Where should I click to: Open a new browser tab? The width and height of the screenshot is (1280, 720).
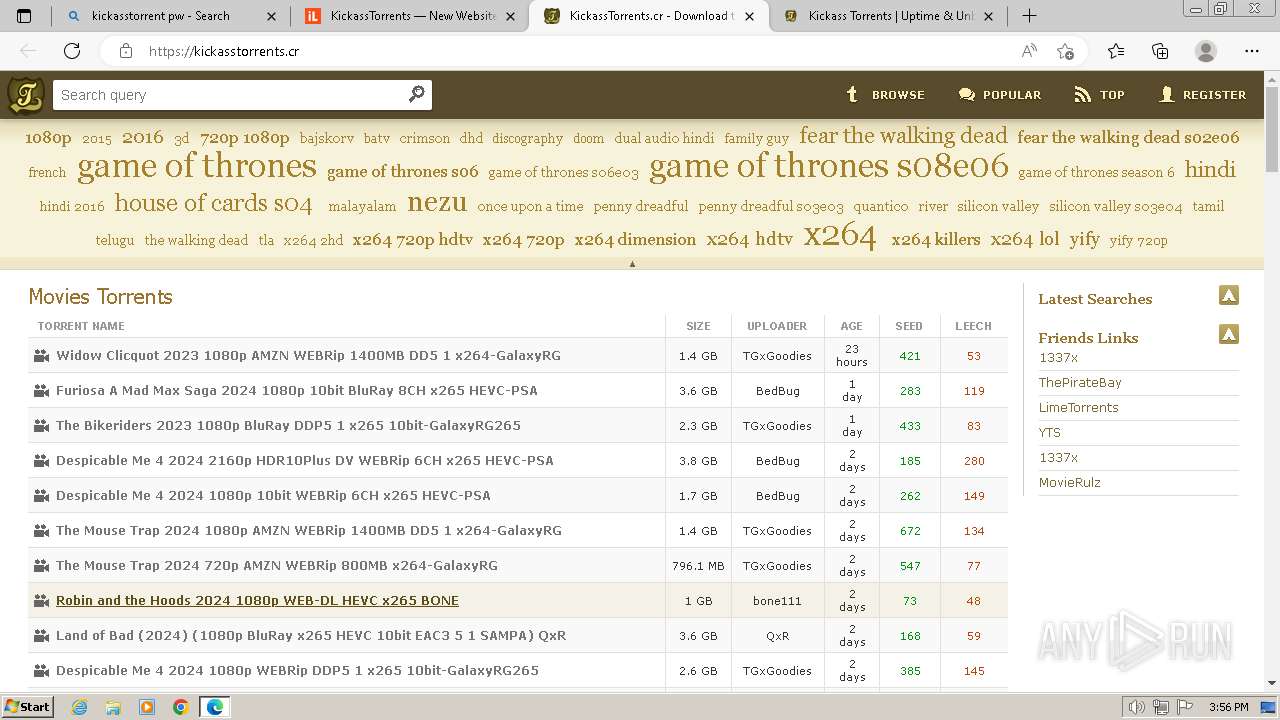1029,16
